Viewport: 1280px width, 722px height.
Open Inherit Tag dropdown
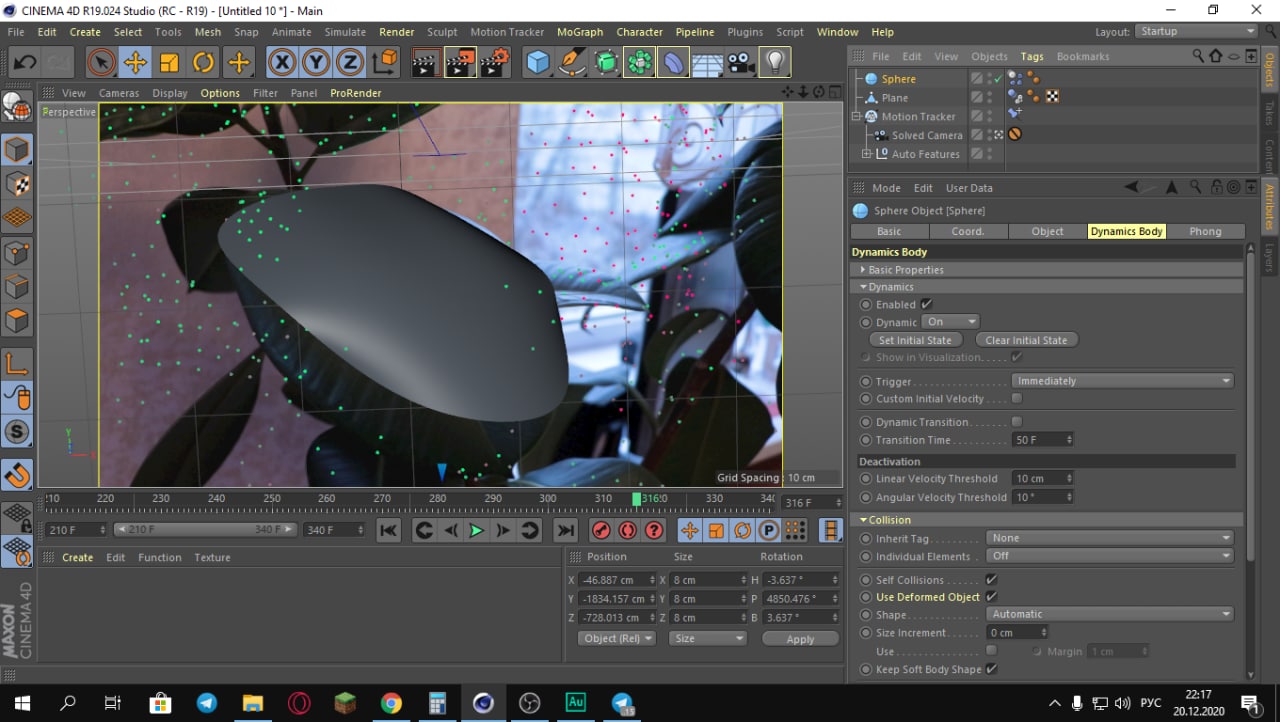pyautogui.click(x=1110, y=538)
